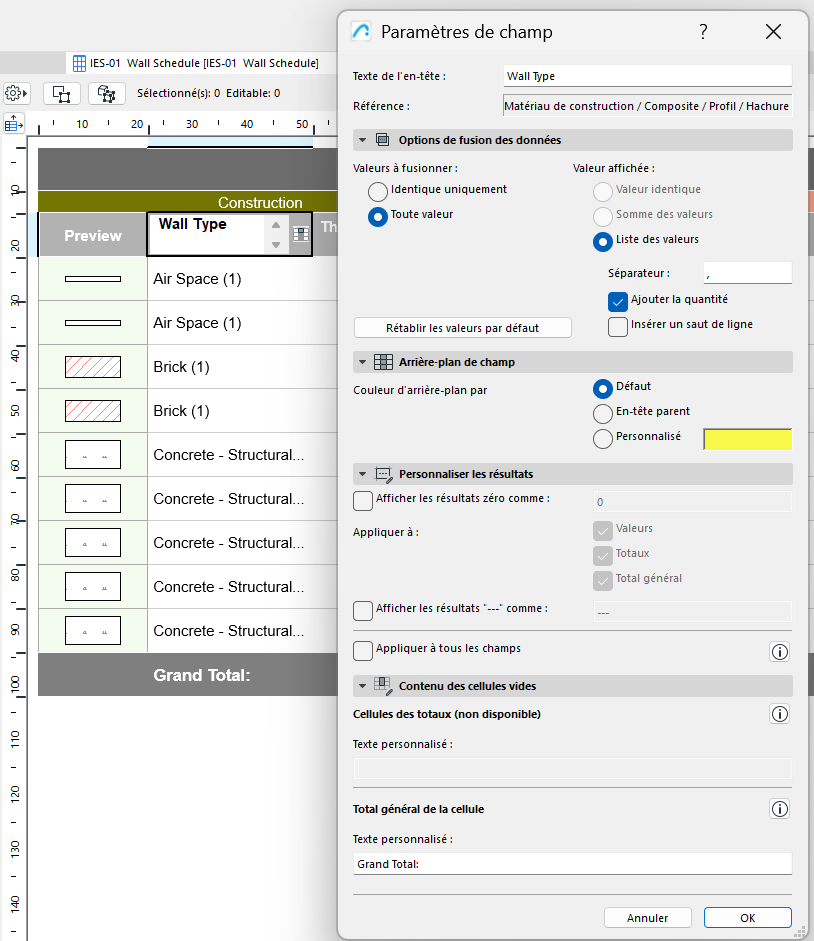Click the Wall Schedule table icon in tab
The width and height of the screenshot is (814, 941).
click(78, 62)
